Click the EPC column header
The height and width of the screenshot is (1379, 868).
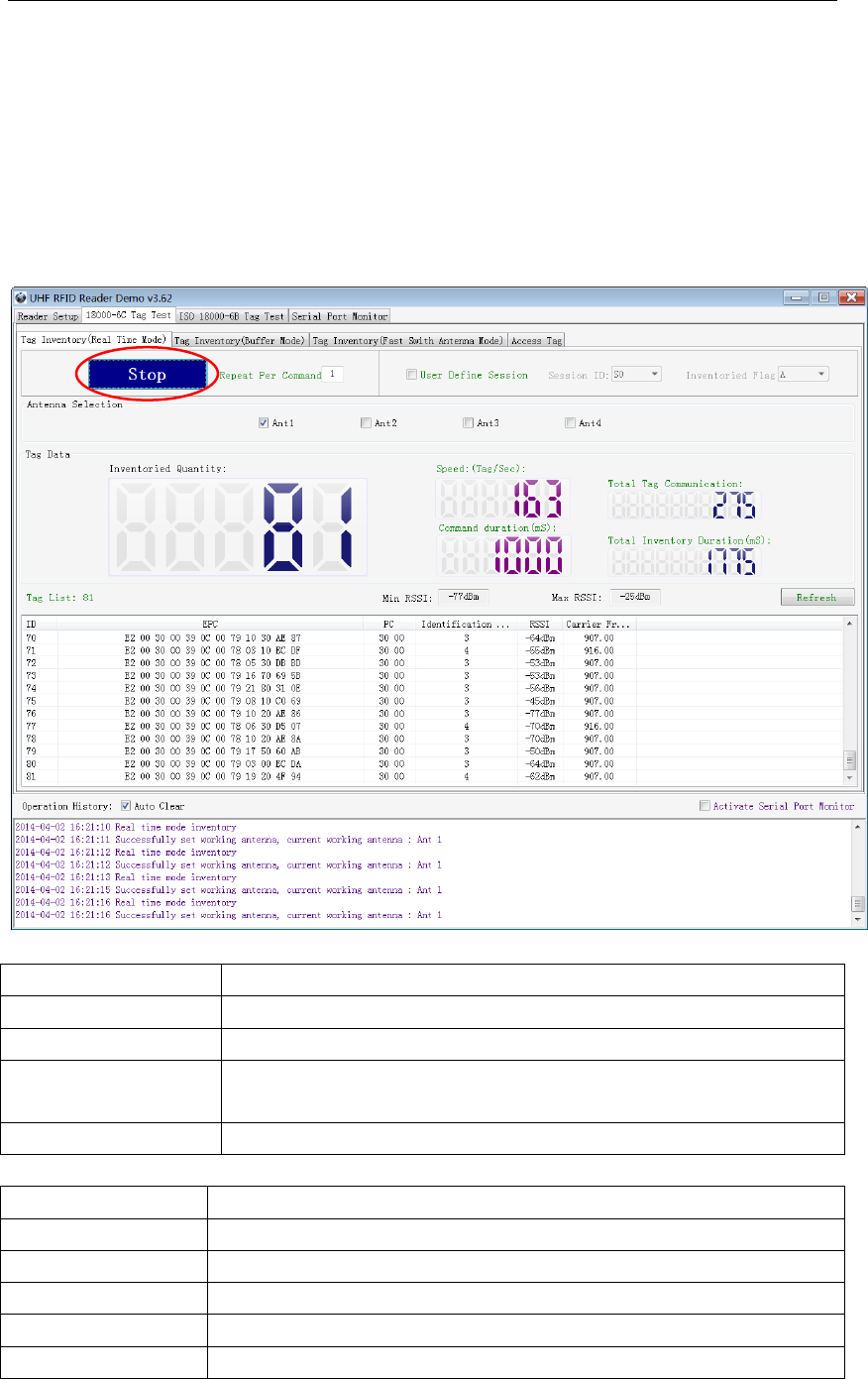coord(211,625)
